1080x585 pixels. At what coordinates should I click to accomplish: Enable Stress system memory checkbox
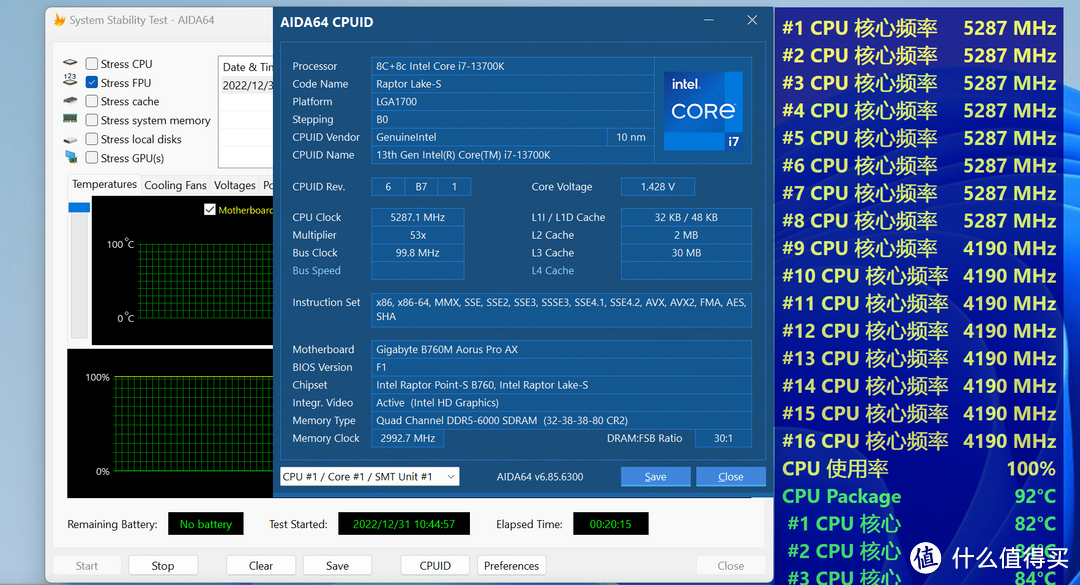coord(91,120)
